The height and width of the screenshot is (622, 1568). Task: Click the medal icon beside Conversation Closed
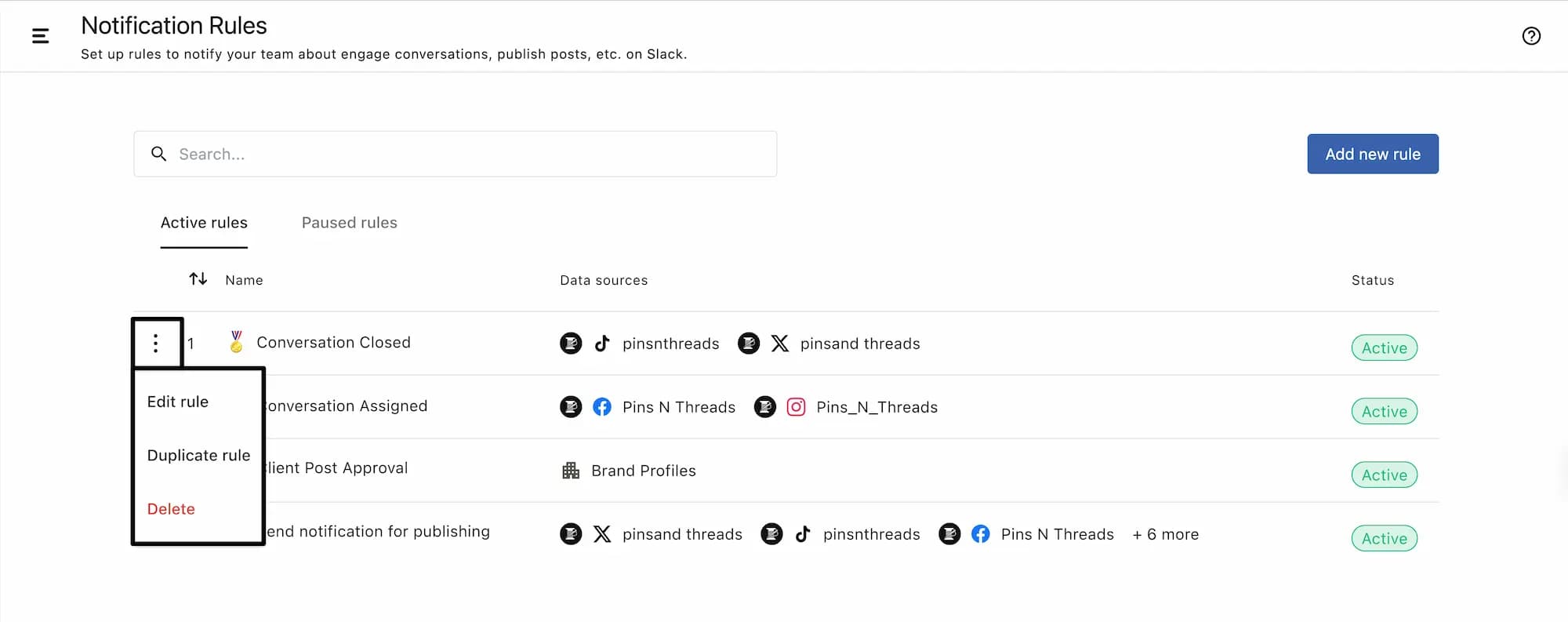coord(236,342)
